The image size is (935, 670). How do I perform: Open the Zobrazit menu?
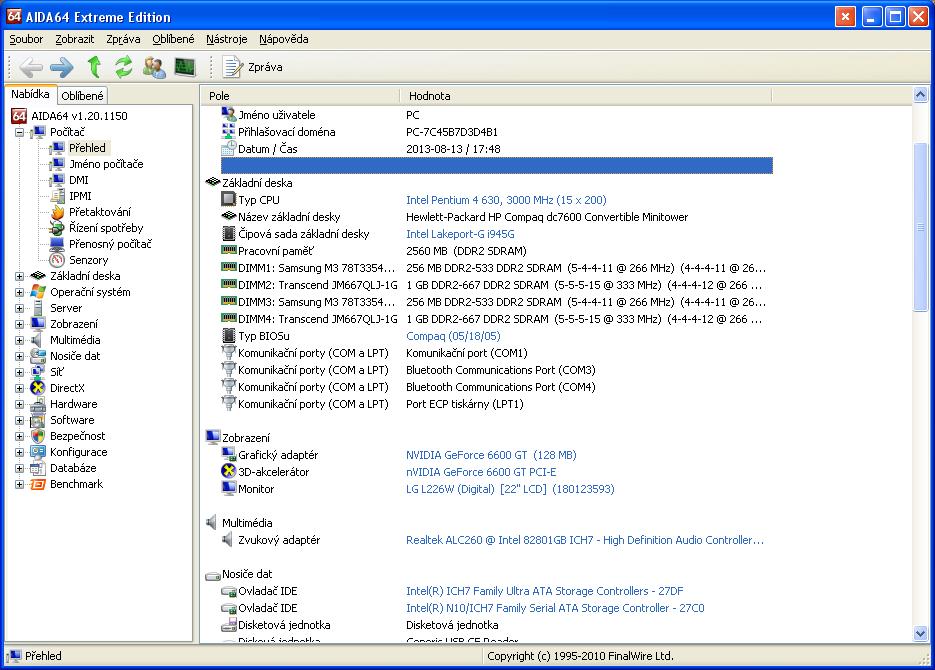[75, 39]
